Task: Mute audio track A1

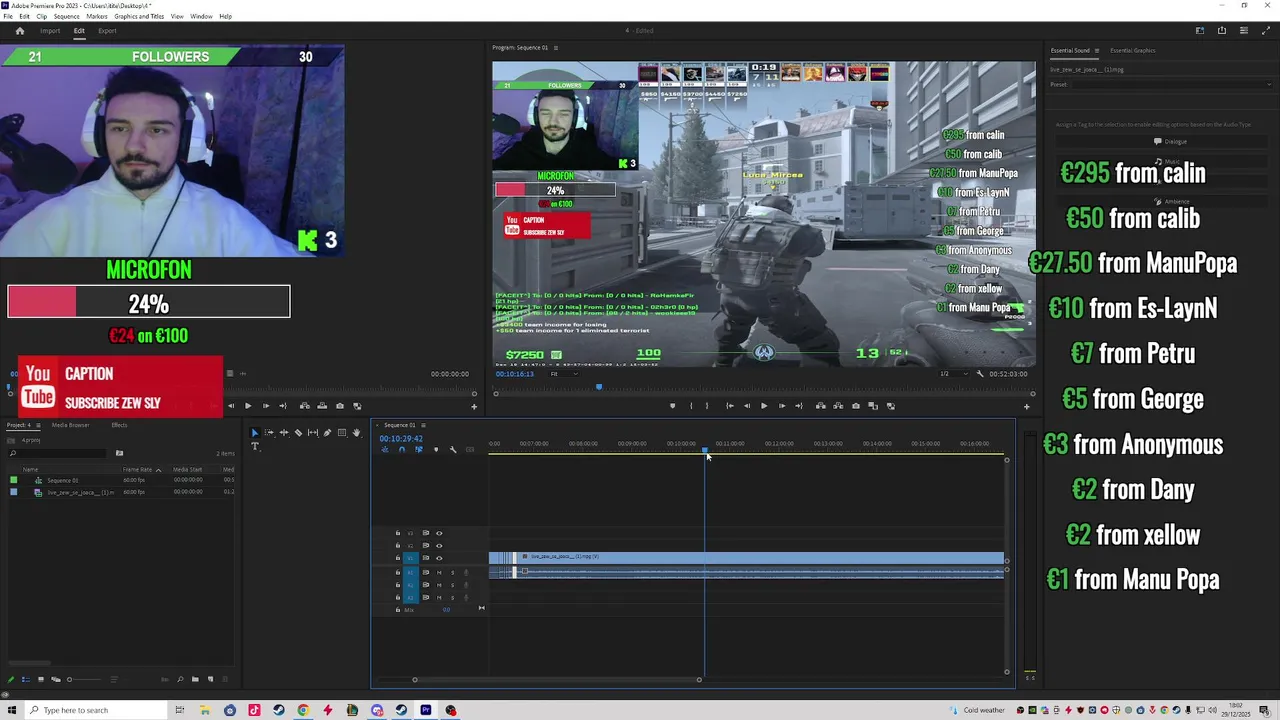Action: (x=439, y=573)
